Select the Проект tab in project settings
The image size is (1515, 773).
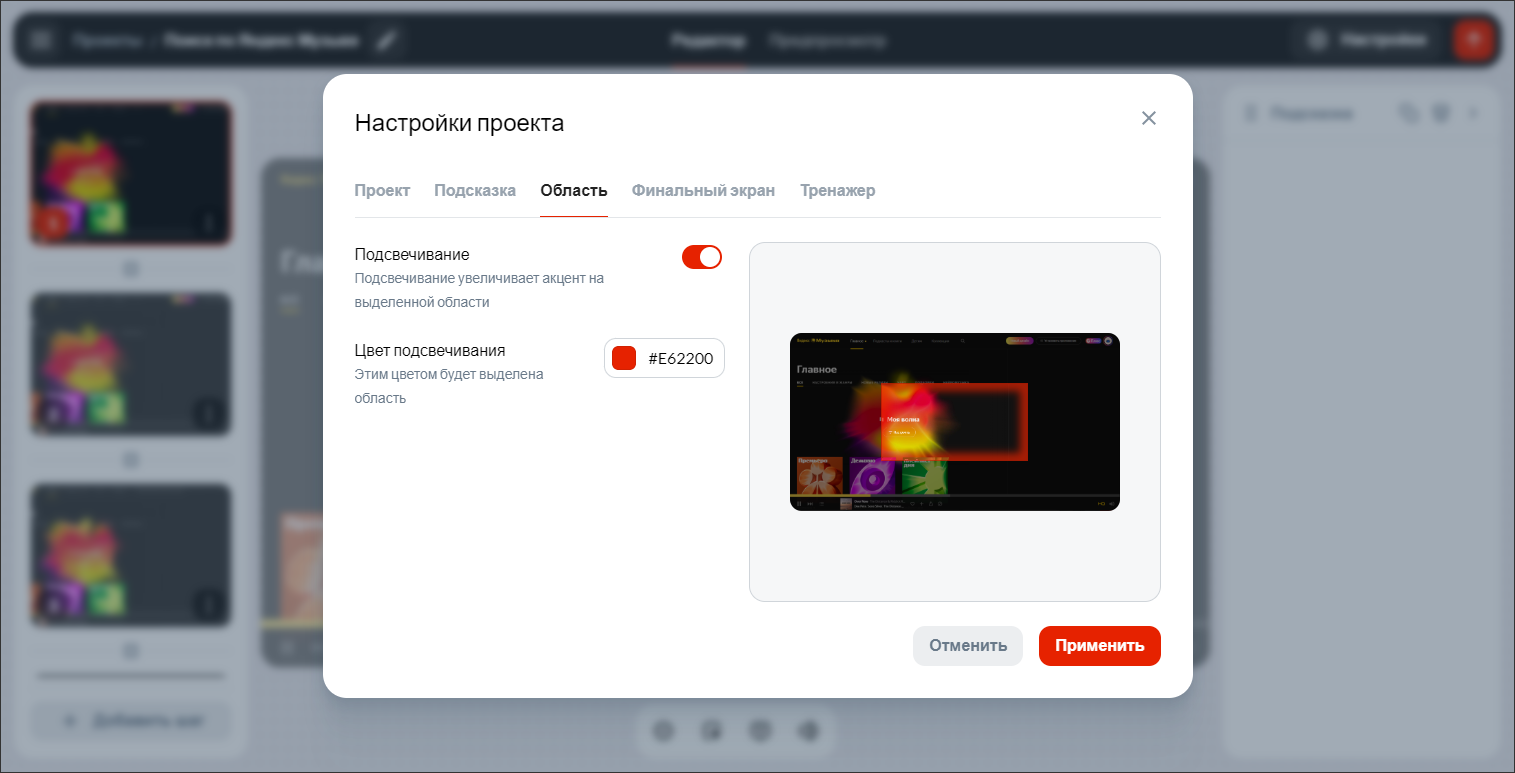[382, 190]
